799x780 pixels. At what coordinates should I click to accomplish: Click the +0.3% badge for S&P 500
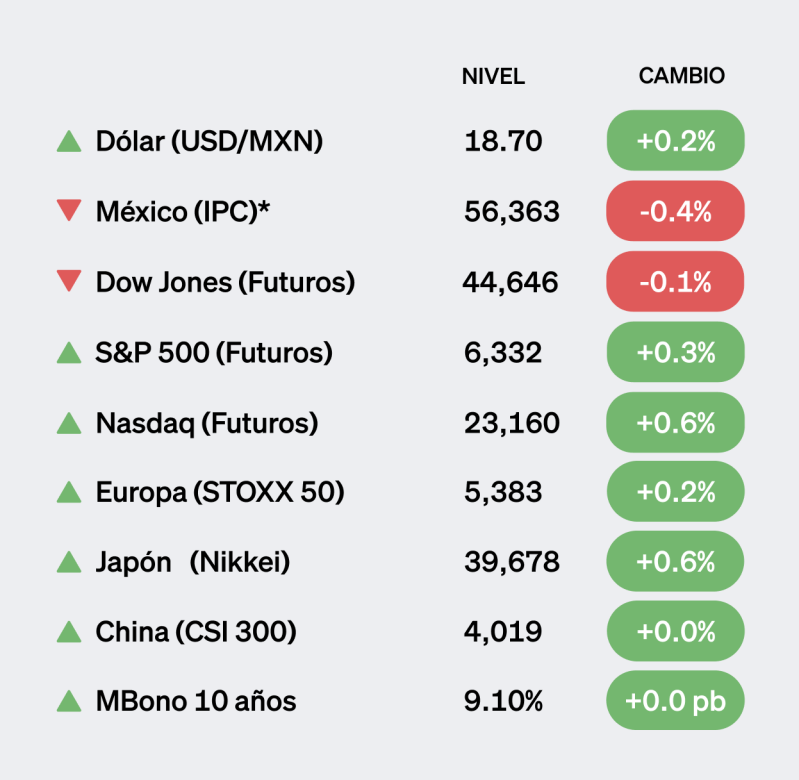tap(676, 352)
